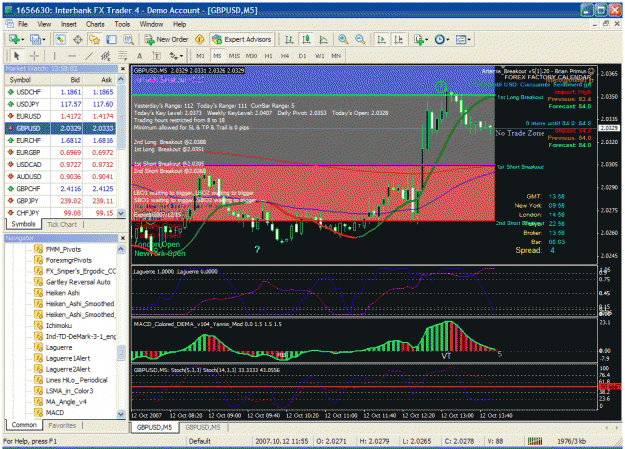Expand the Profiles dropdown arrow
625x449 pixels.
43,39
